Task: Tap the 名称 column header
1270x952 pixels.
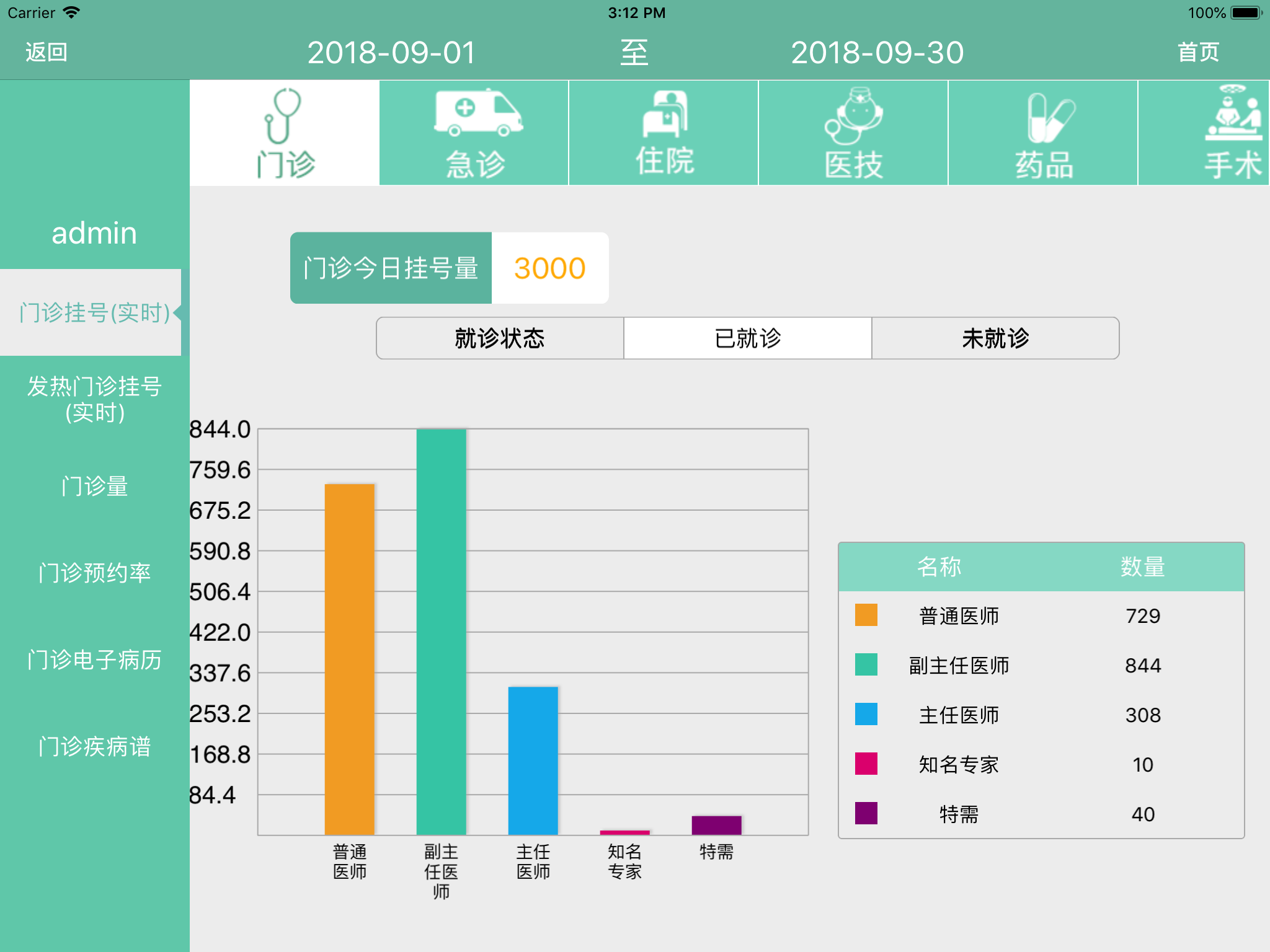Action: (x=939, y=566)
